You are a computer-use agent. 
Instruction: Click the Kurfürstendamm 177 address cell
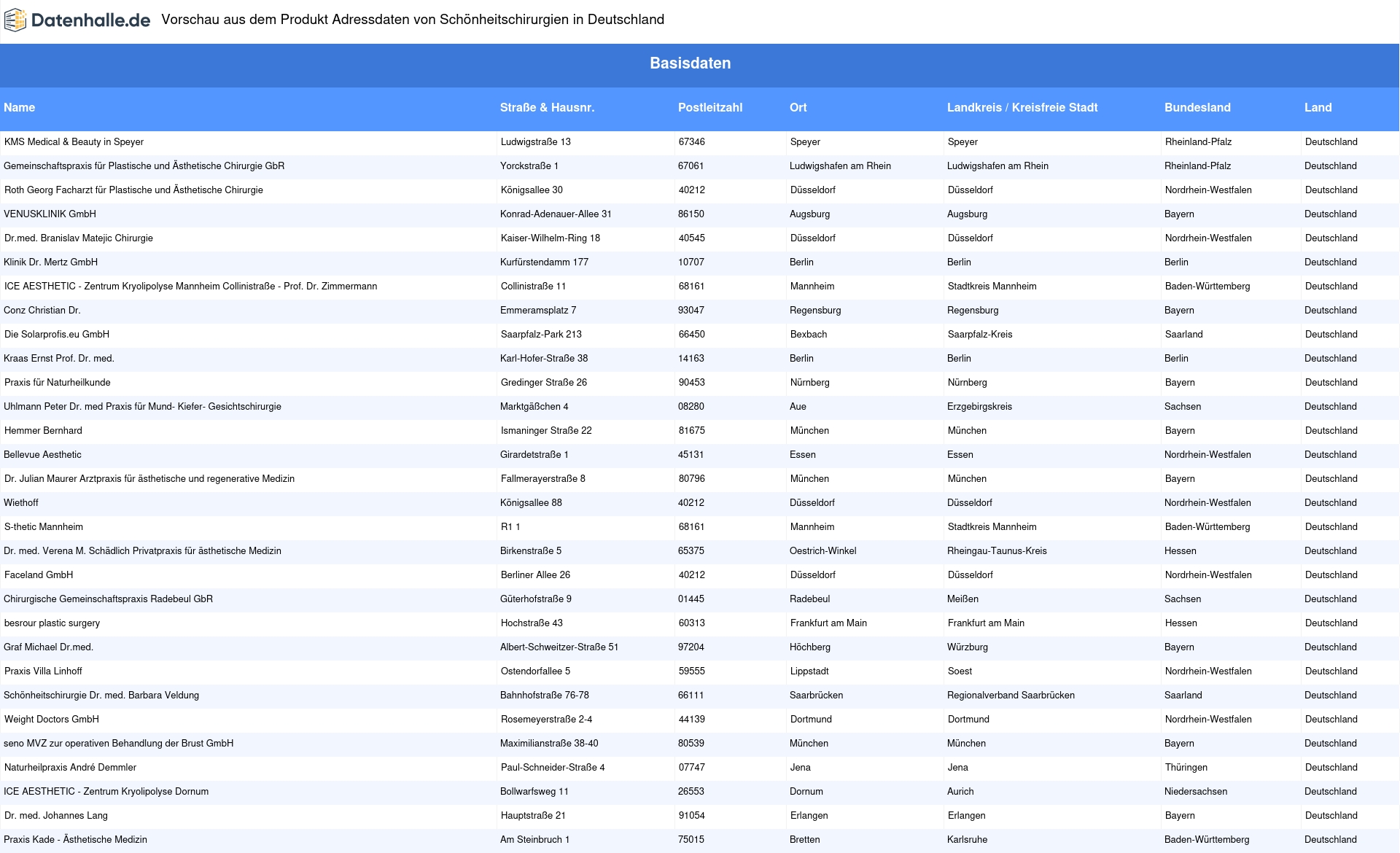click(544, 262)
